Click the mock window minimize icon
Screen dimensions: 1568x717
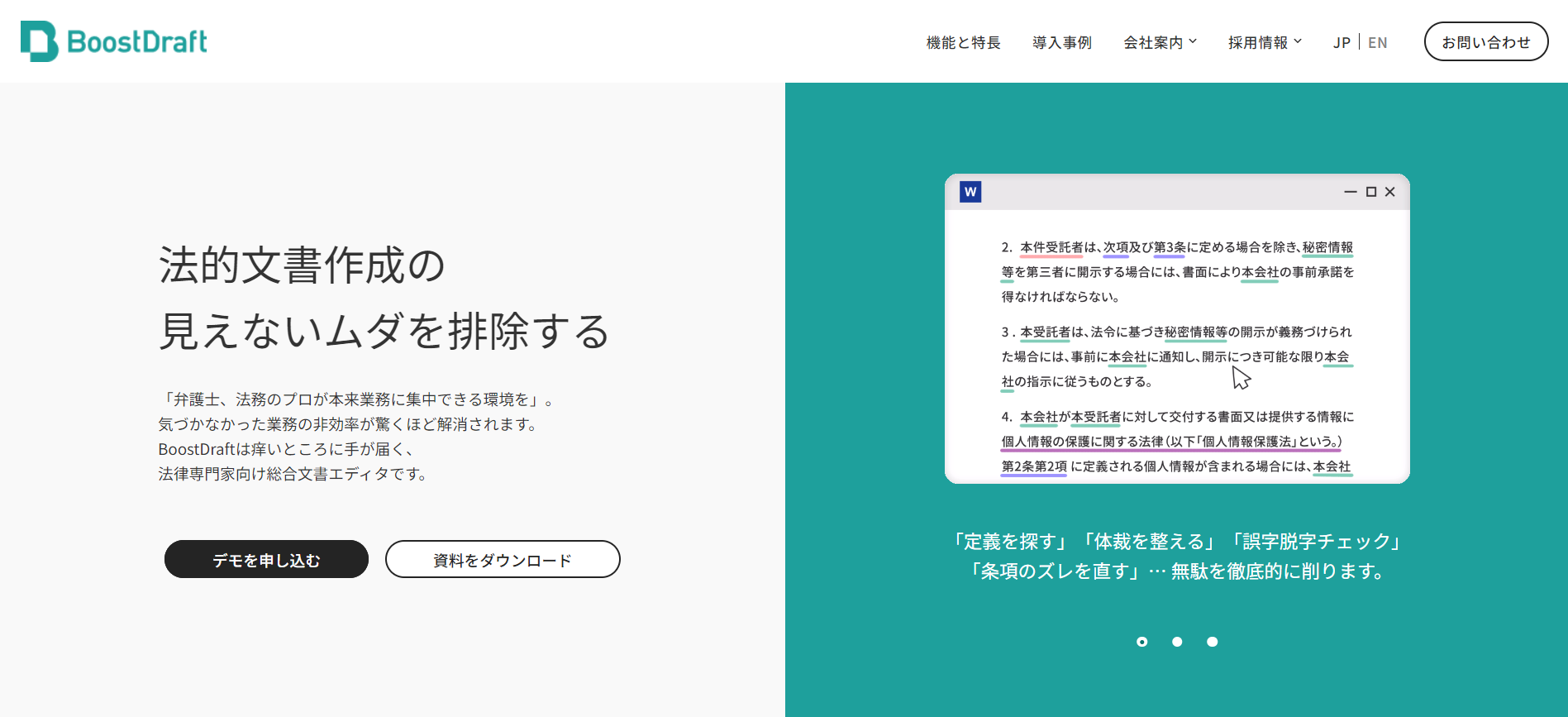click(1351, 192)
